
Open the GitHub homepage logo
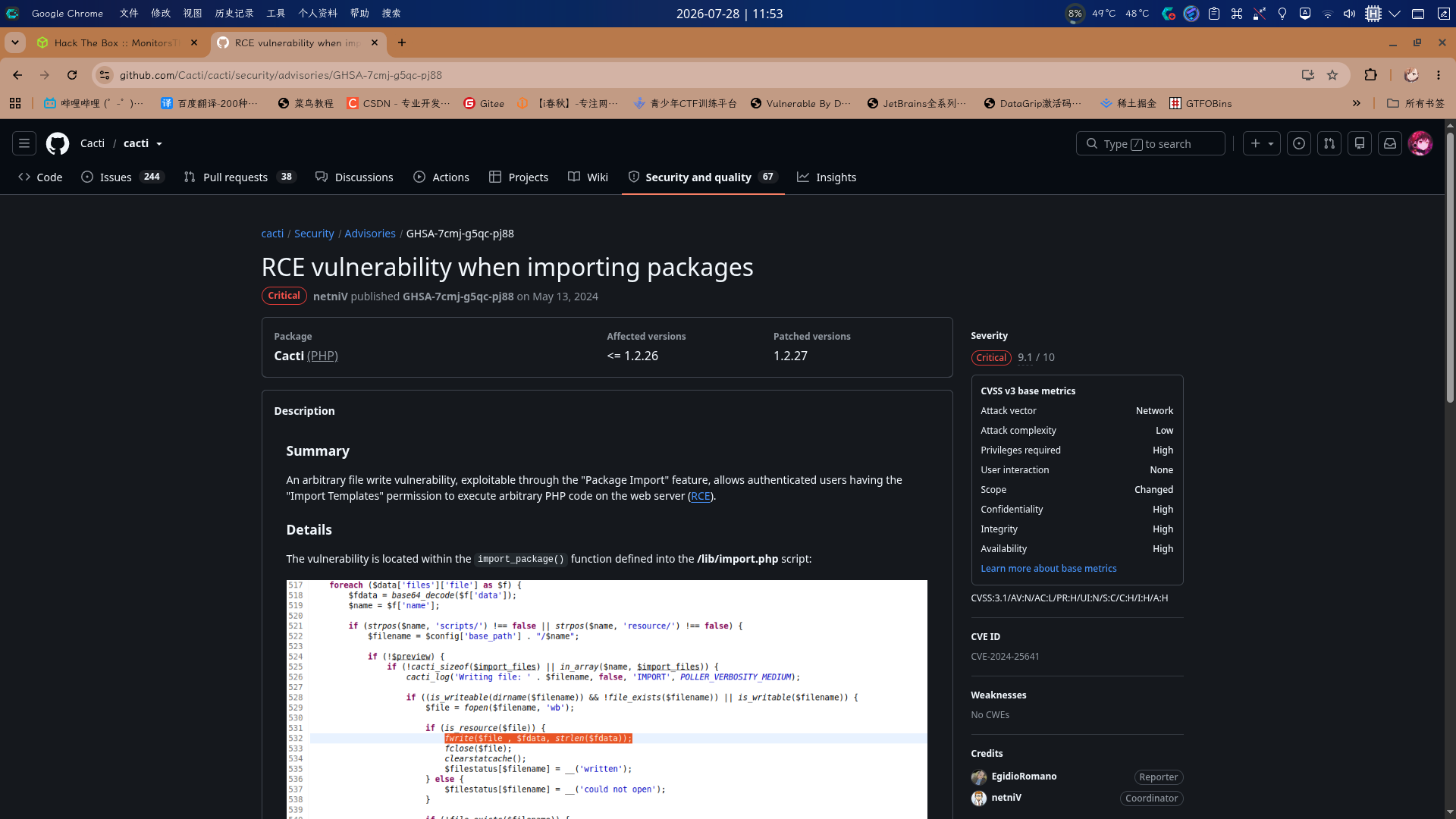58,143
